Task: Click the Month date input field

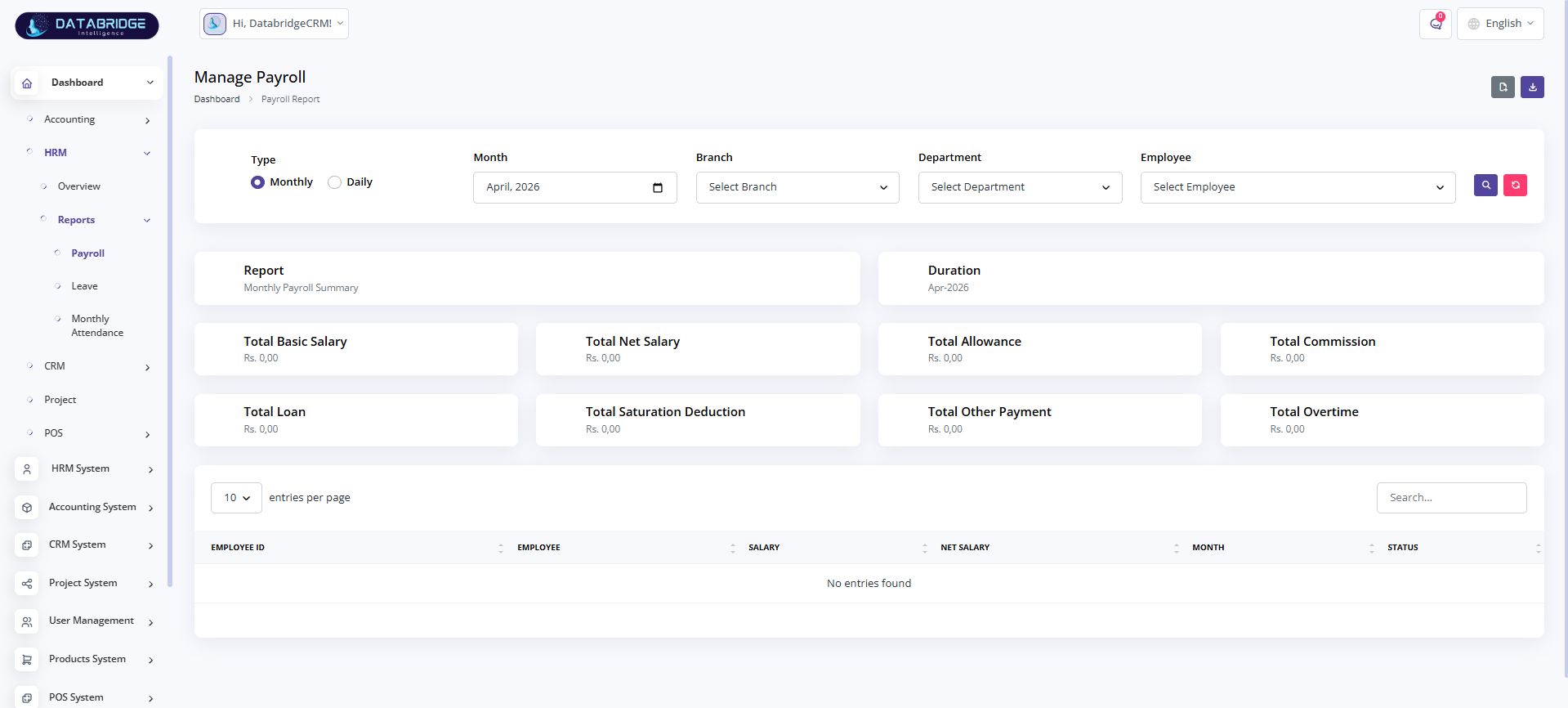Action: coord(574,187)
